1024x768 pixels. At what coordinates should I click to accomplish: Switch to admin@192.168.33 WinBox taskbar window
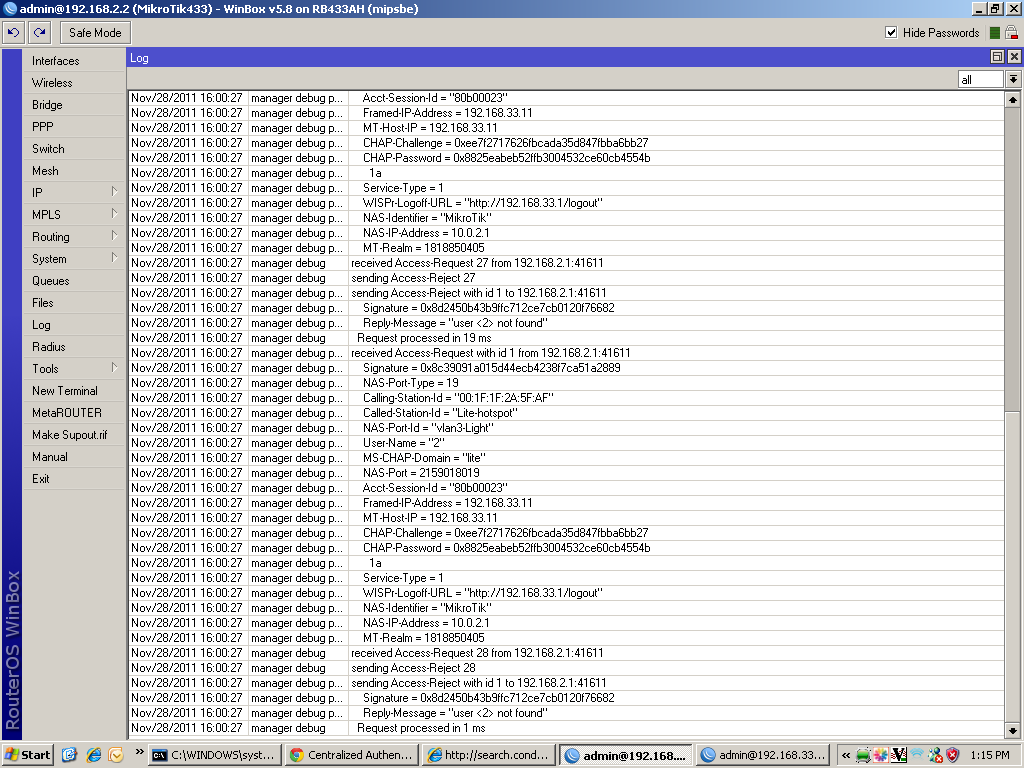pyautogui.click(x=763, y=755)
